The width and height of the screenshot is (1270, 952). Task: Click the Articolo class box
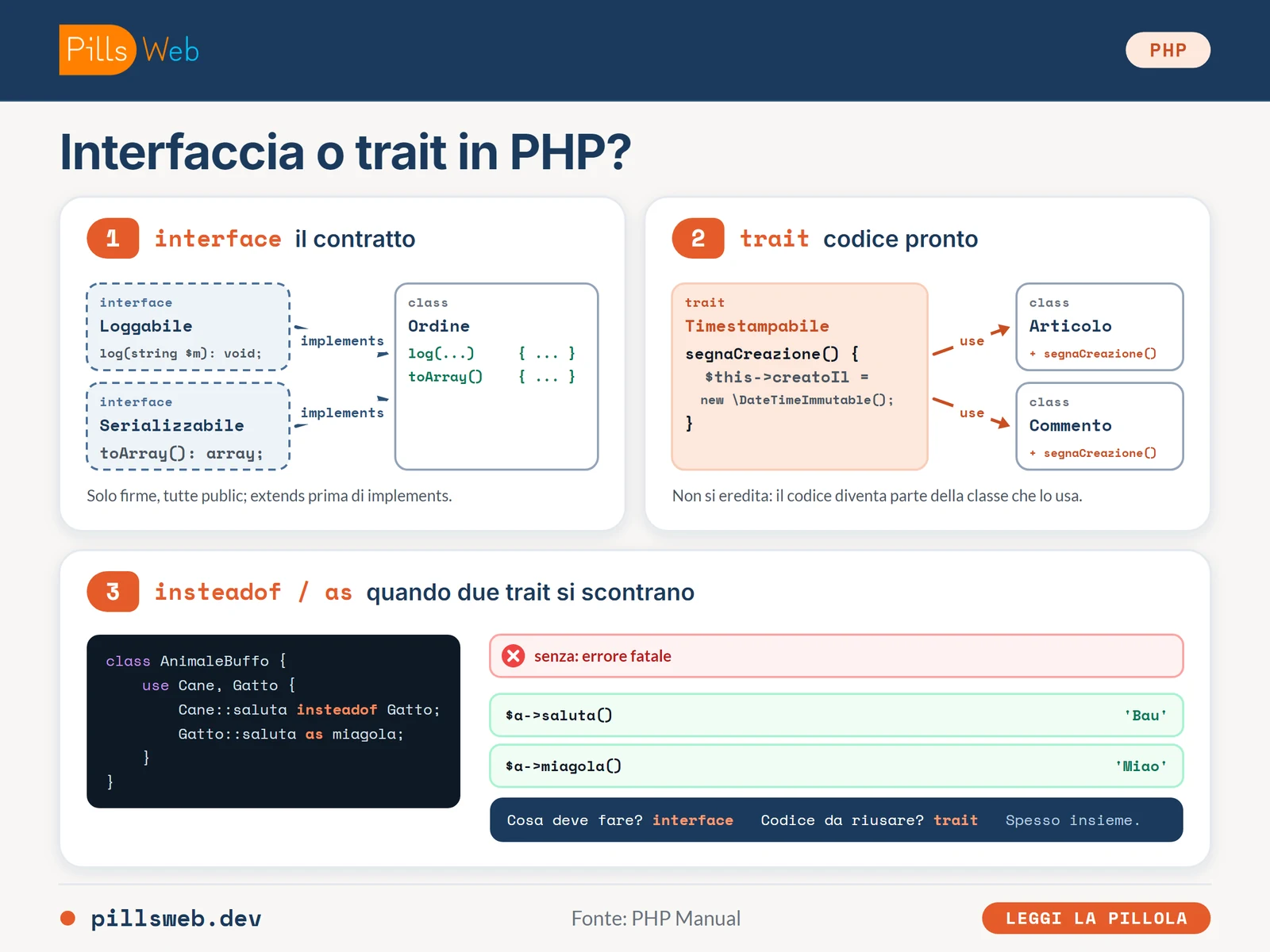tap(1099, 327)
